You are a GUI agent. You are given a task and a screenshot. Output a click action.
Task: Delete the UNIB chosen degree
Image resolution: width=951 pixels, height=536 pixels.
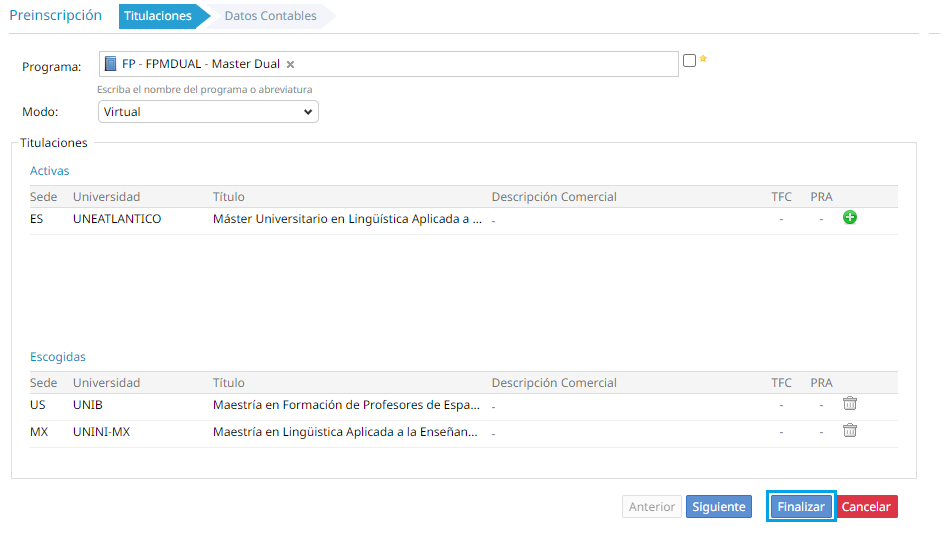click(x=850, y=404)
